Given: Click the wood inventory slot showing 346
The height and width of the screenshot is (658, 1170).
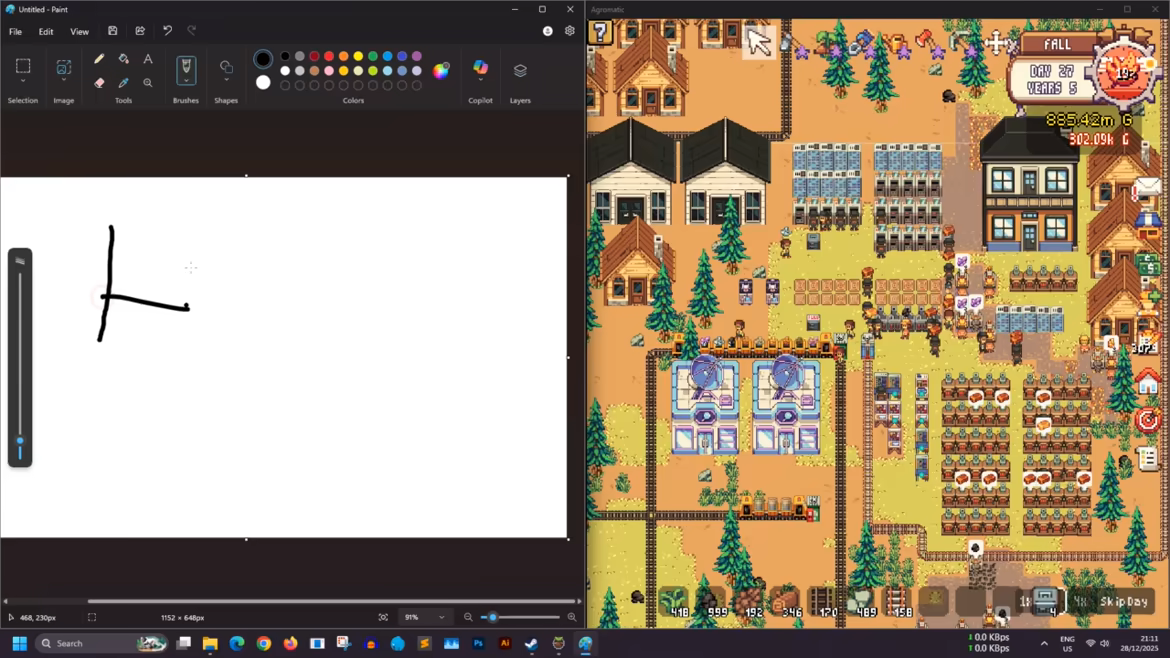Looking at the screenshot, I should [785, 601].
